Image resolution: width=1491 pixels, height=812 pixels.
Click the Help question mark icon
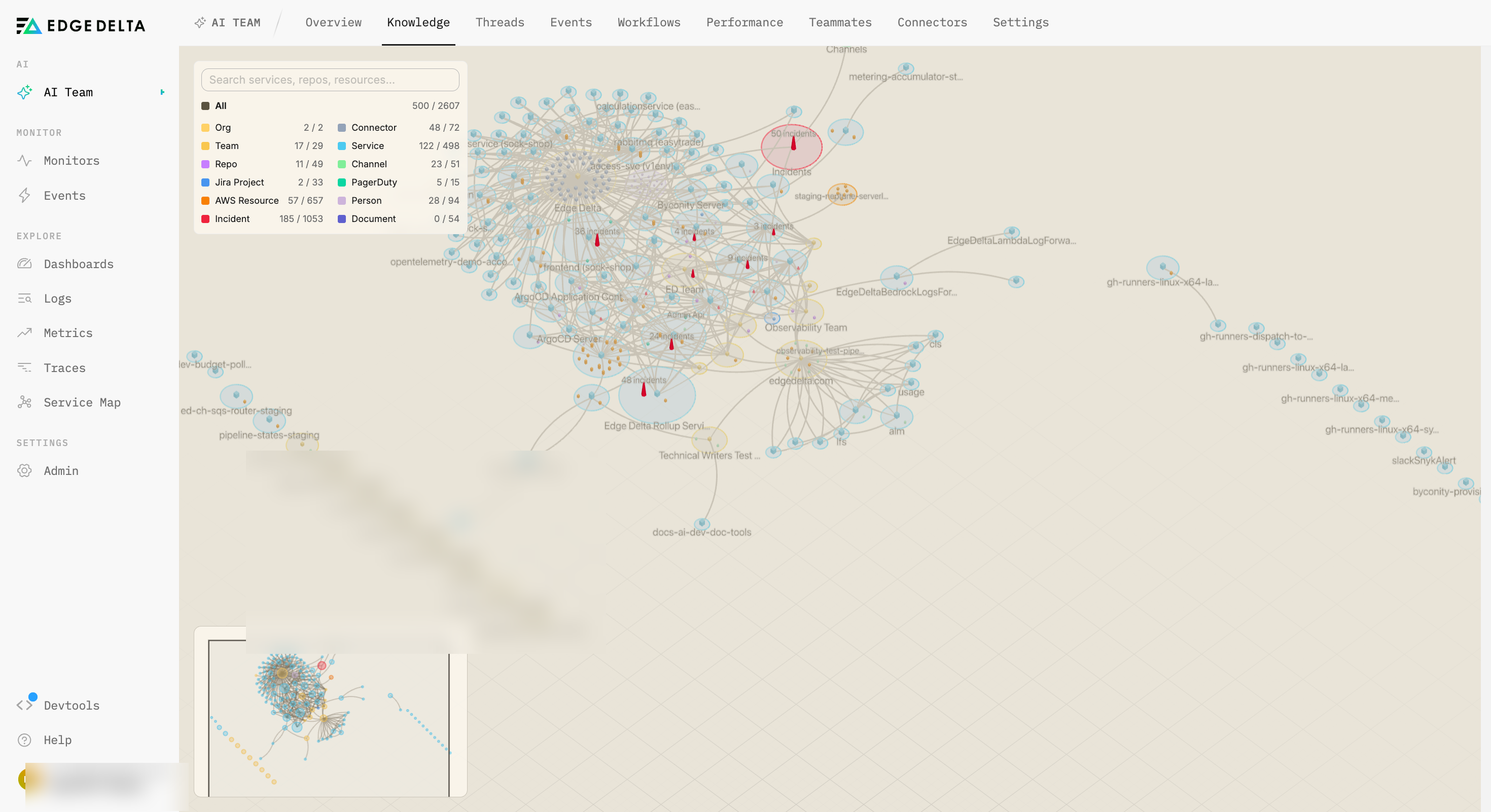point(24,740)
